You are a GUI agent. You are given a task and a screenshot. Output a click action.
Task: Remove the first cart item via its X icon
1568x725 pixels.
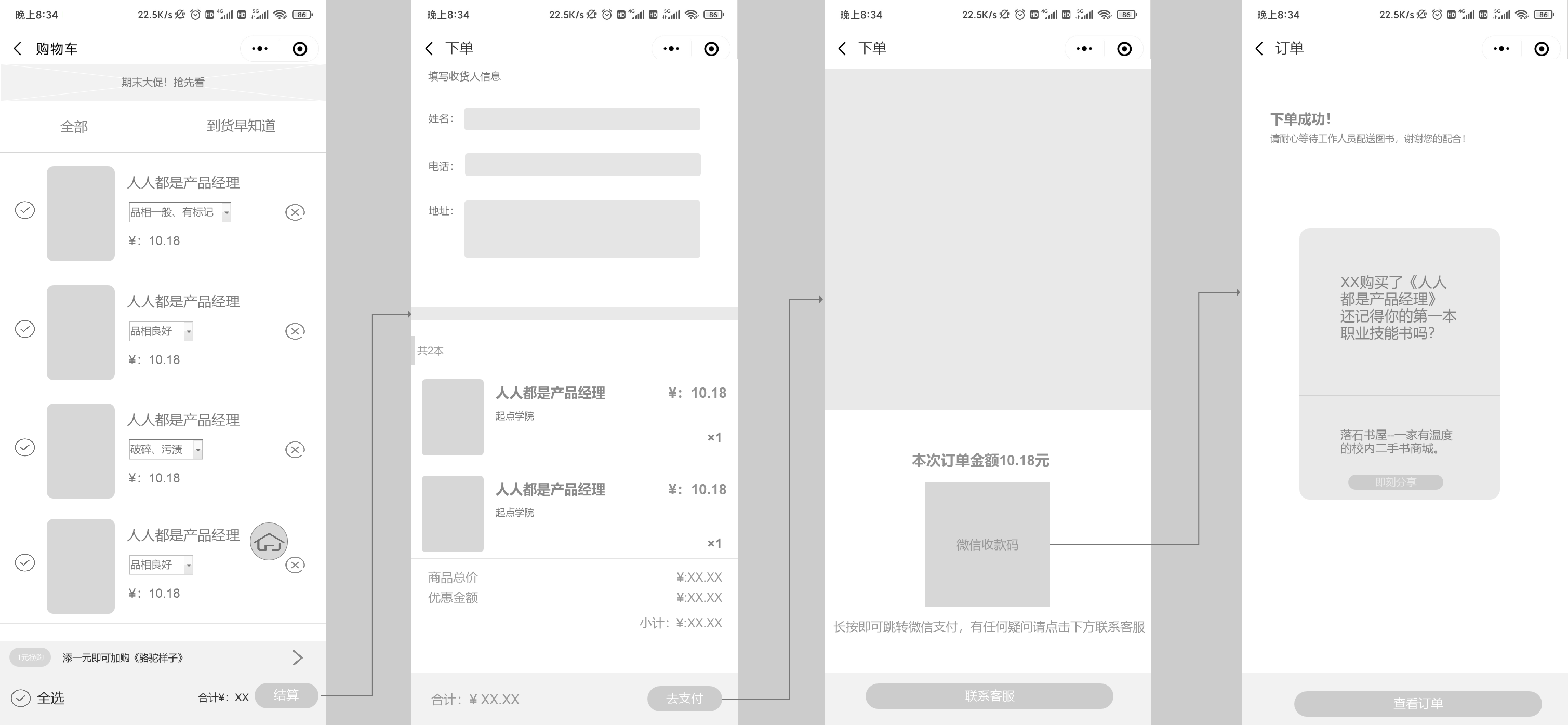(x=295, y=212)
